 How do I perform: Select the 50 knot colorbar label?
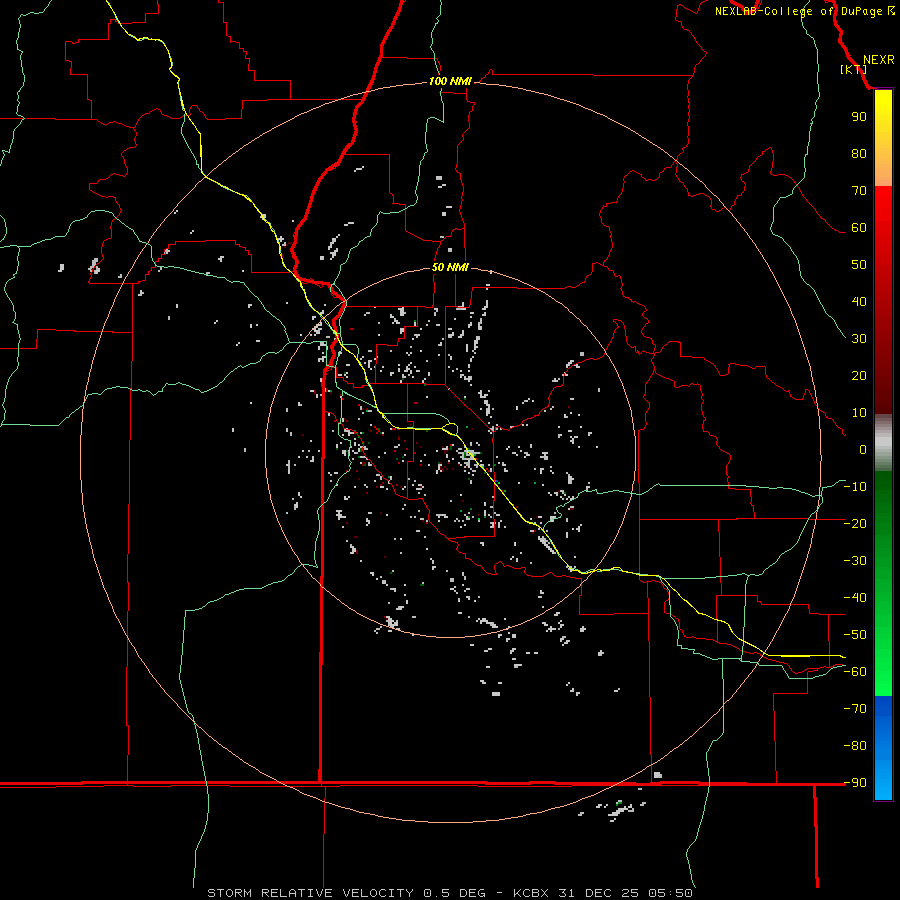[859, 265]
